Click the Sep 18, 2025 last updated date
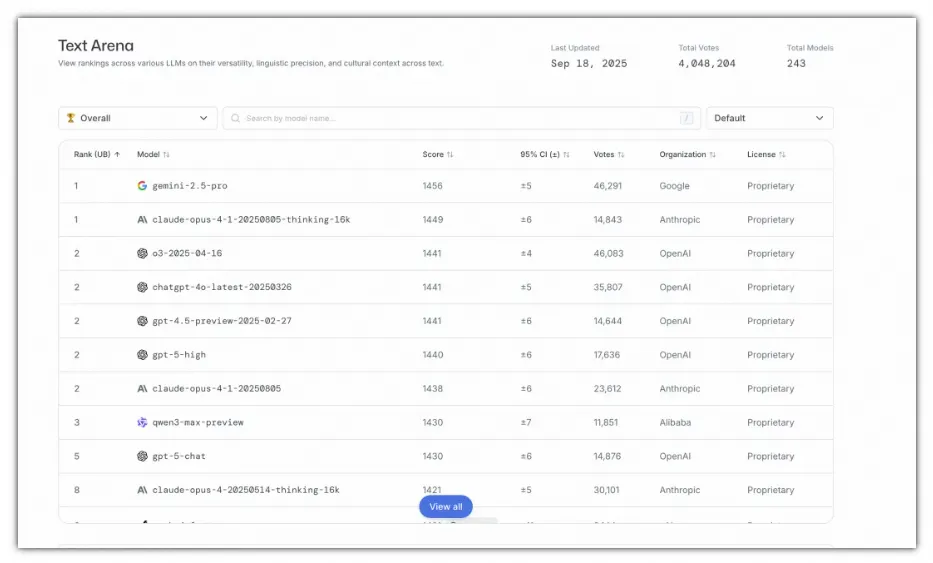 pyautogui.click(x=588, y=64)
